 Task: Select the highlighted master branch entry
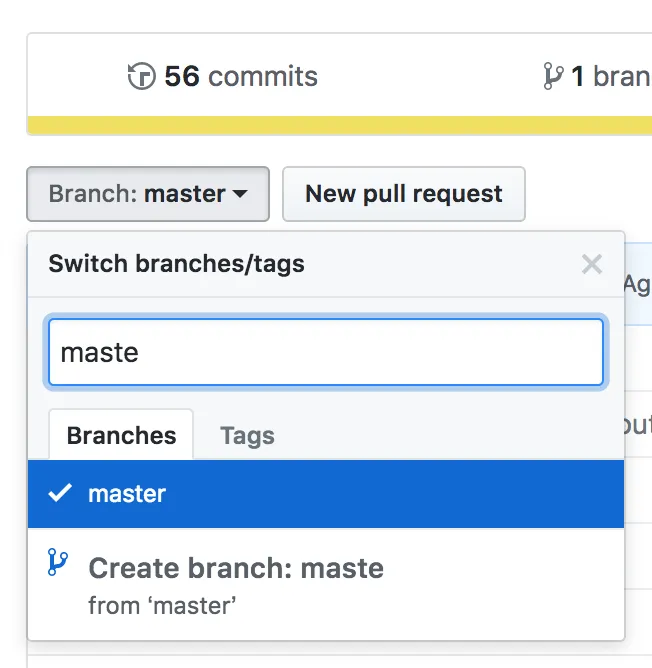pos(326,494)
